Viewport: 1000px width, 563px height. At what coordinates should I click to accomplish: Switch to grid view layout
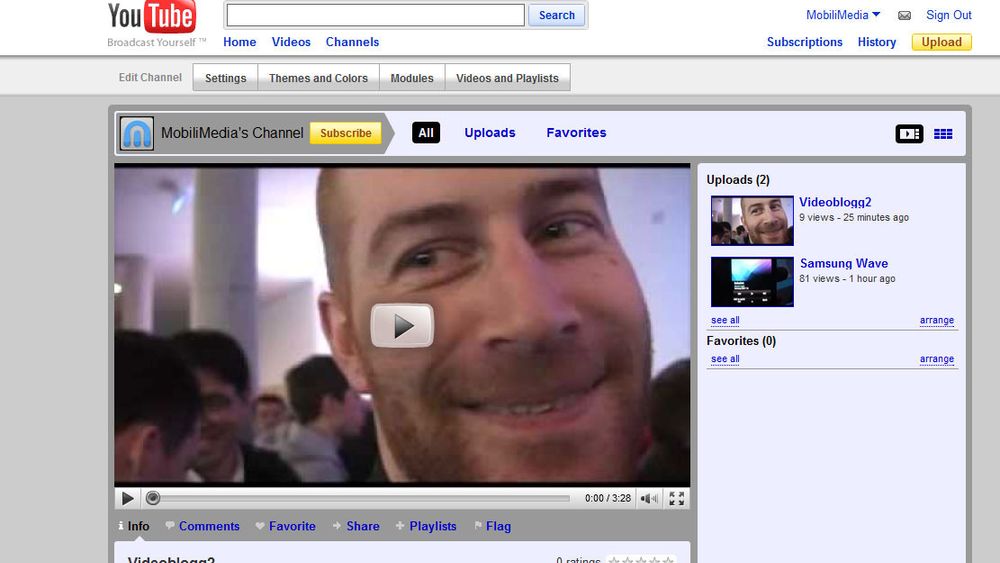(x=943, y=134)
